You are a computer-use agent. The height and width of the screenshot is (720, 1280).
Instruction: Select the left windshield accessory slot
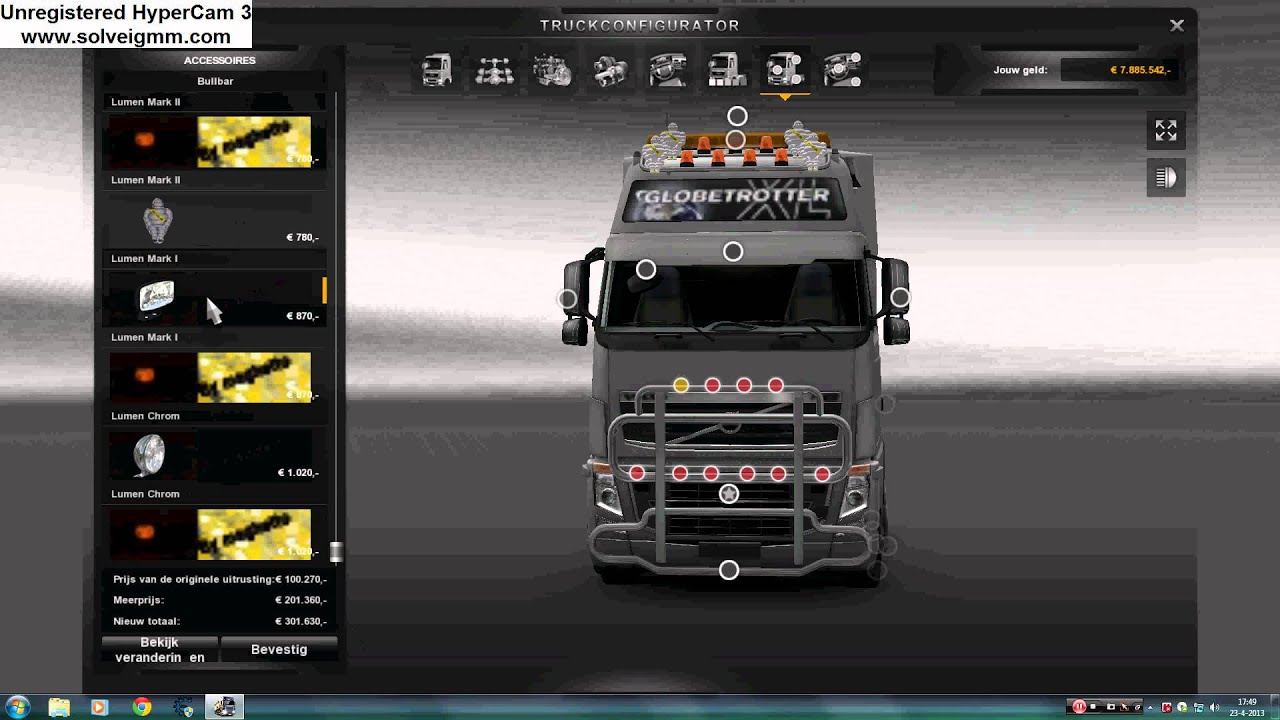(646, 270)
